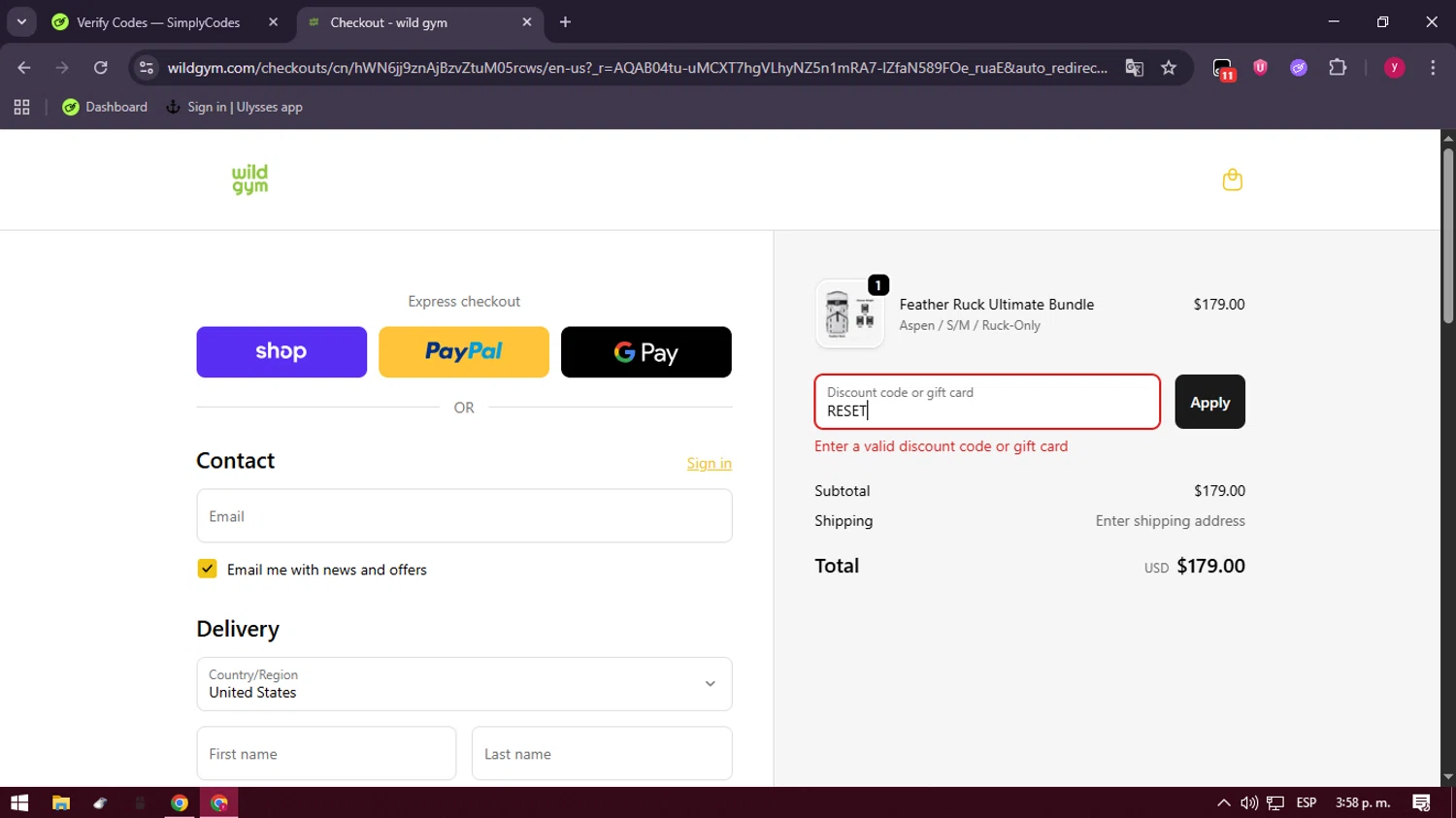The width and height of the screenshot is (1456, 818).
Task: Click the Enter shipping address text
Action: pyautogui.click(x=1171, y=521)
